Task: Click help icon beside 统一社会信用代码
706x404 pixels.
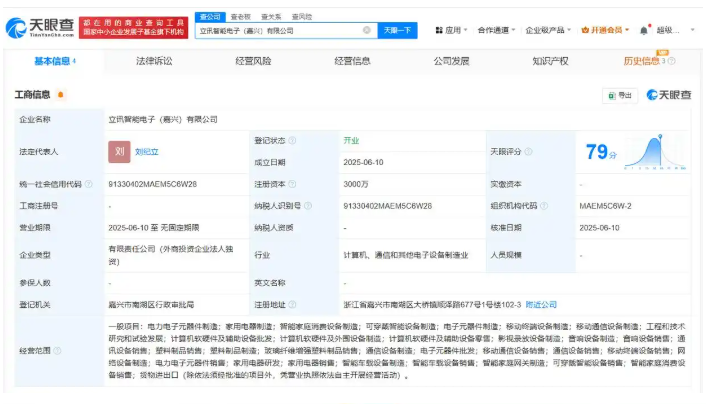Action: 89,184
